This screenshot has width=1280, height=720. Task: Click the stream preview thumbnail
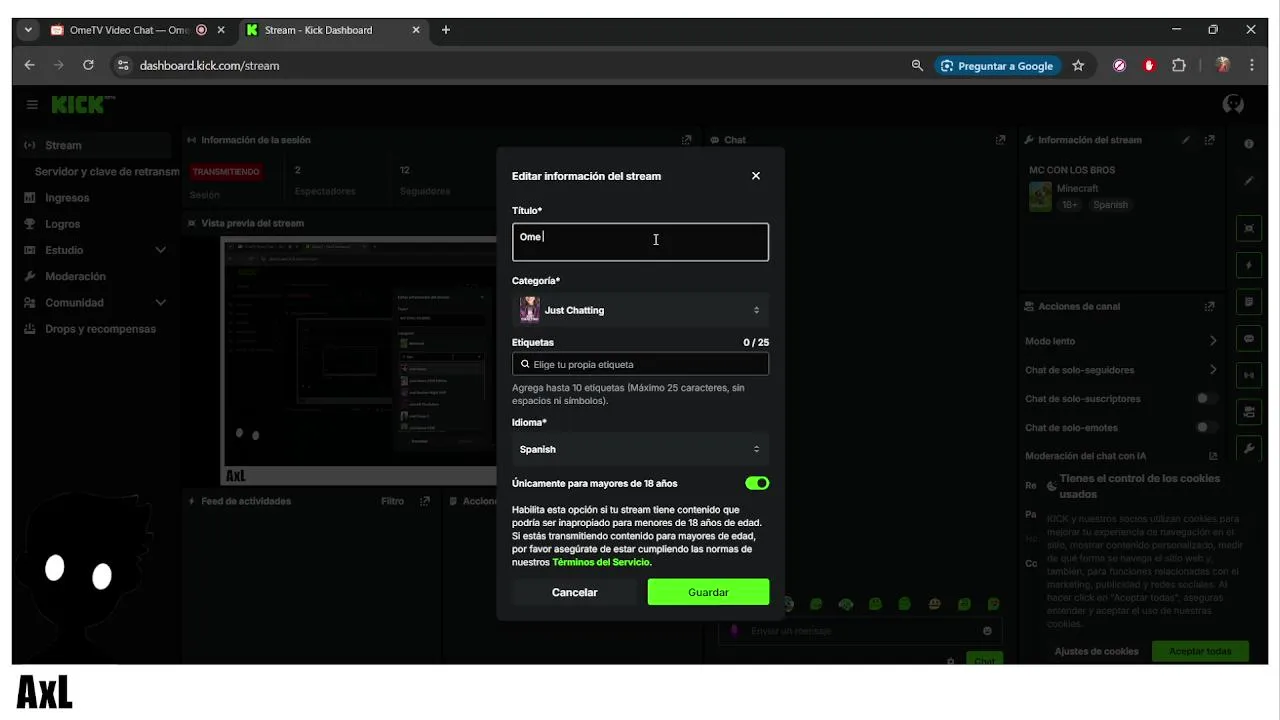click(x=359, y=361)
